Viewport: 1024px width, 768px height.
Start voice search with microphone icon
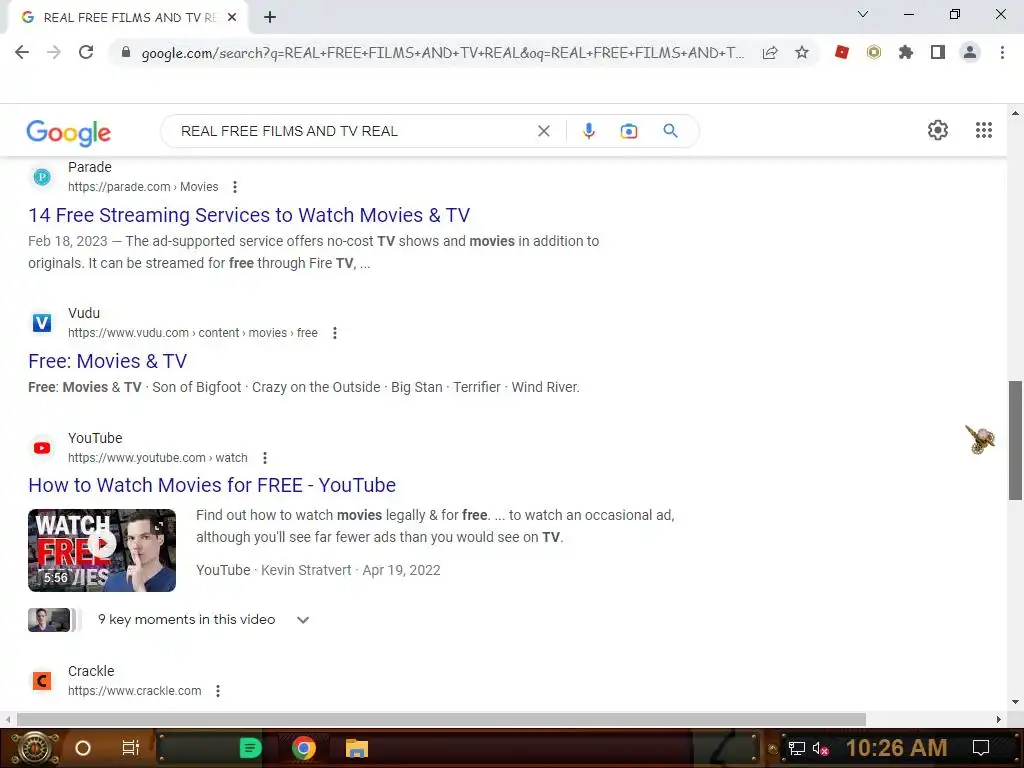588,131
